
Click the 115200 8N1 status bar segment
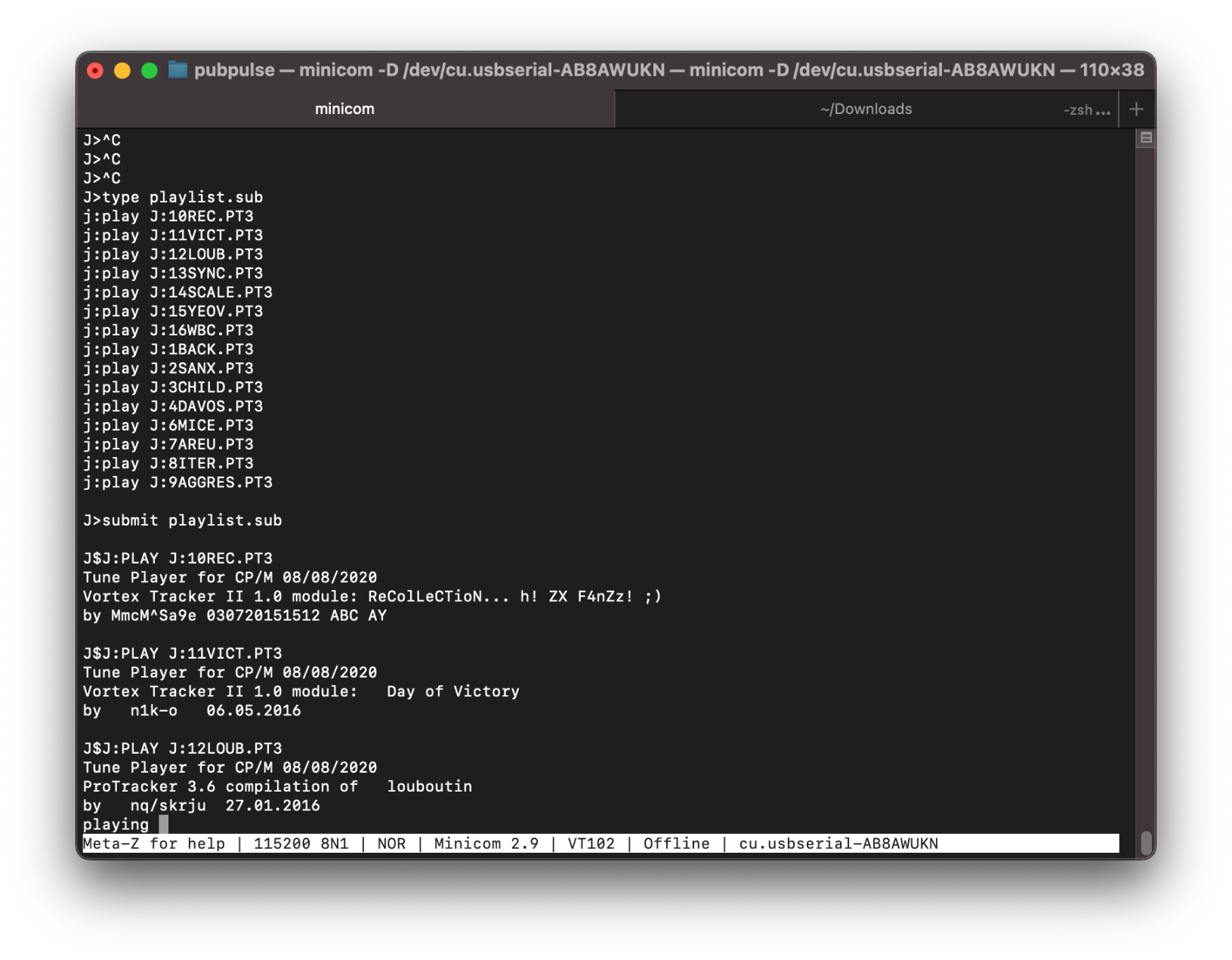click(301, 844)
